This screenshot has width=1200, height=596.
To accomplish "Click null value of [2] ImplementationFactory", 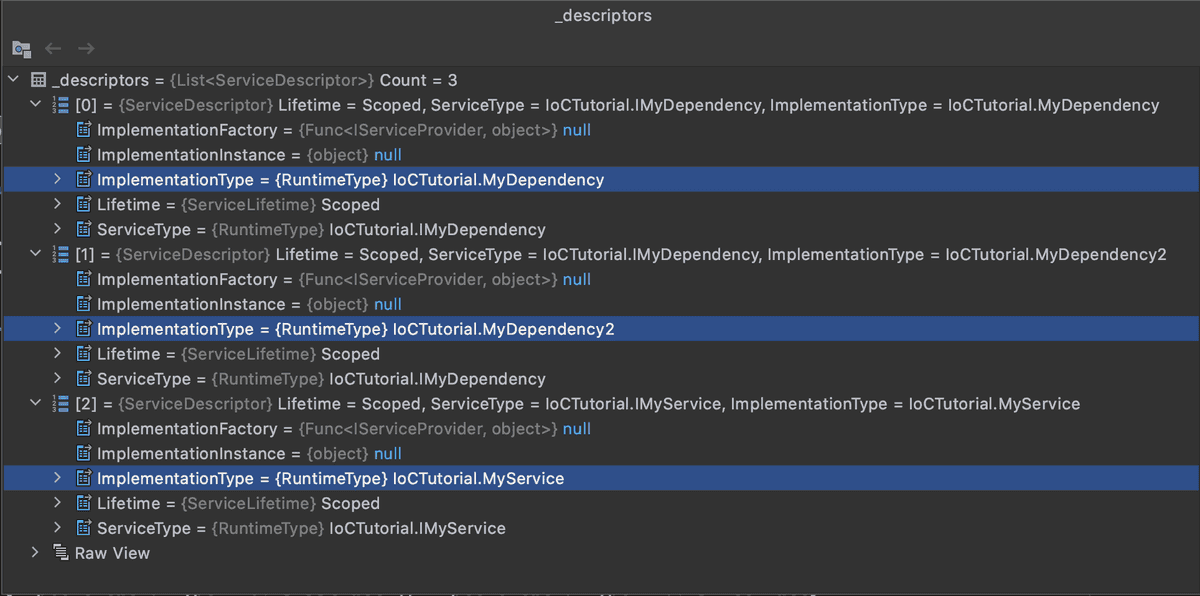I will coord(577,429).
